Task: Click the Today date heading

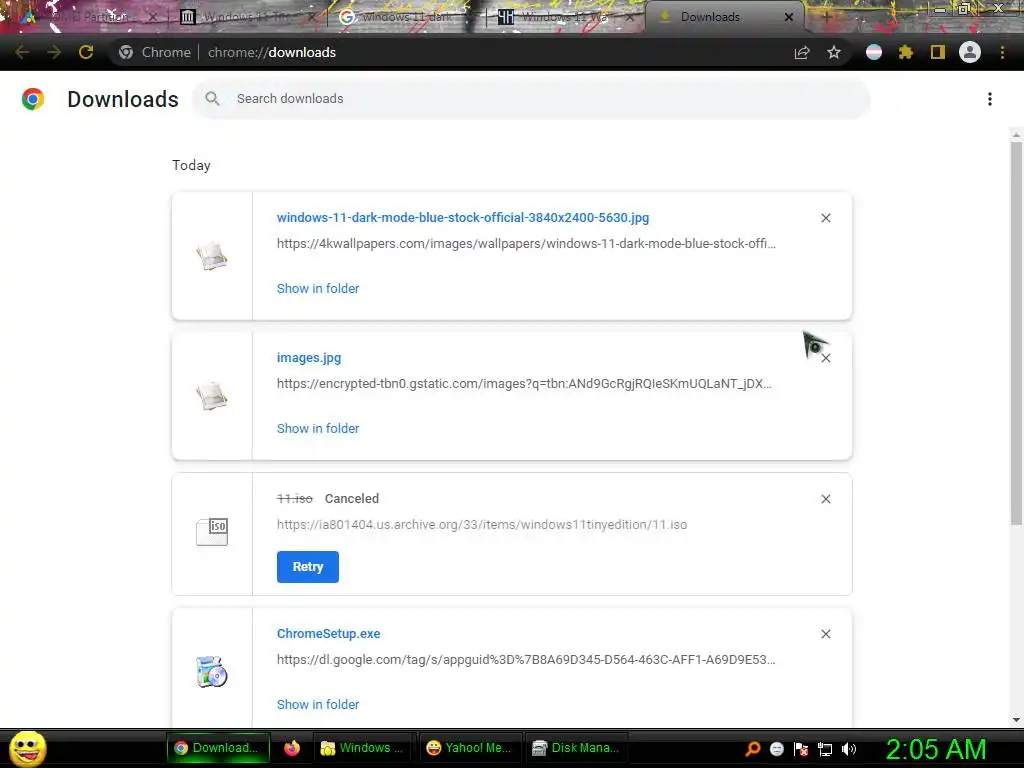Action: point(191,165)
